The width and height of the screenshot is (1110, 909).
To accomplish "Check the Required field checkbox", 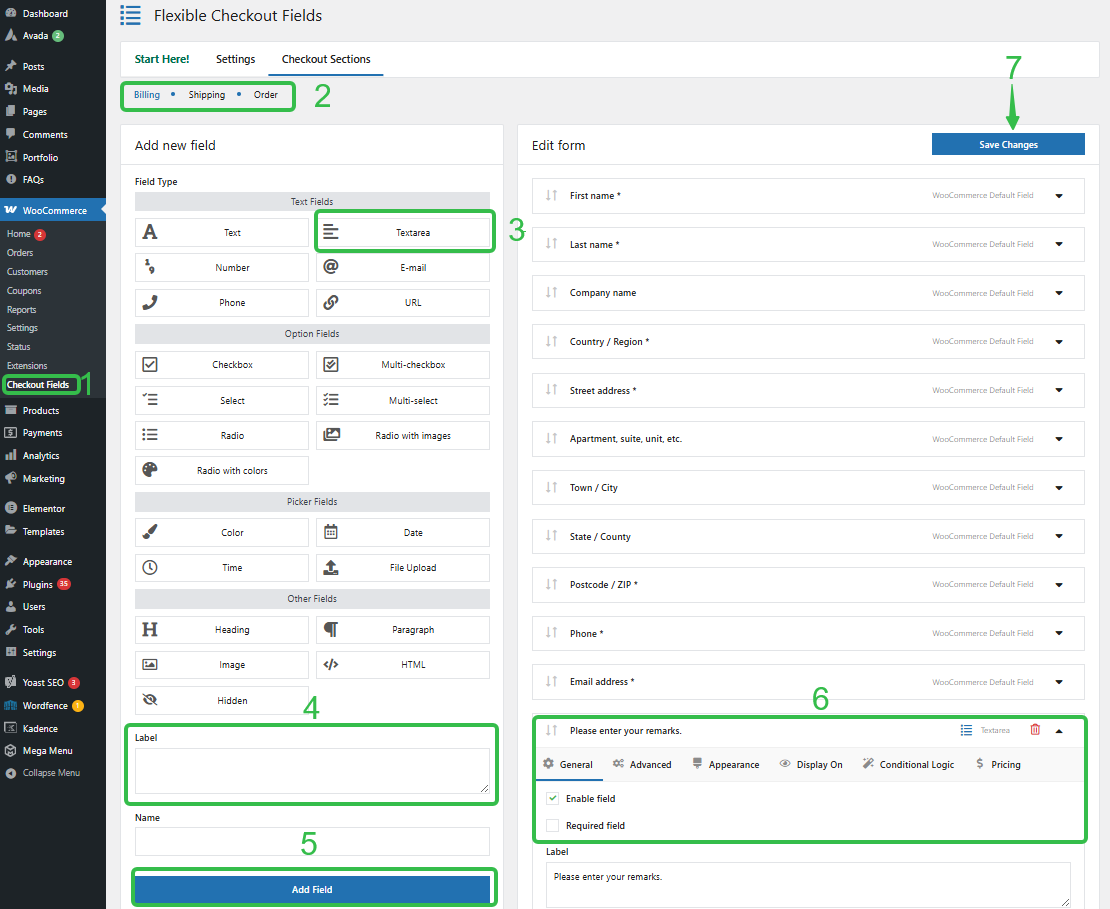I will pos(551,825).
